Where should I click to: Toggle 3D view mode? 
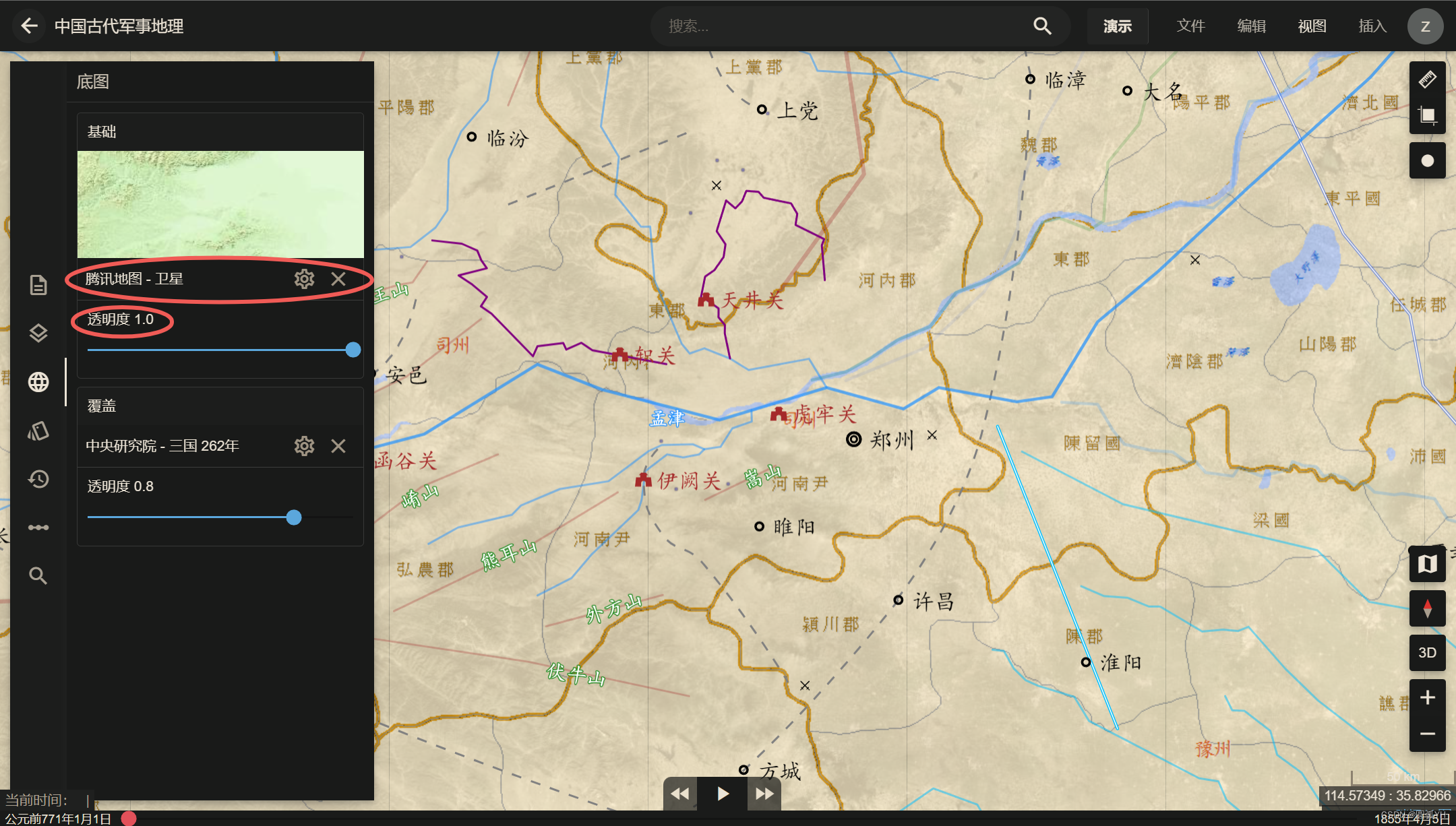tap(1427, 653)
